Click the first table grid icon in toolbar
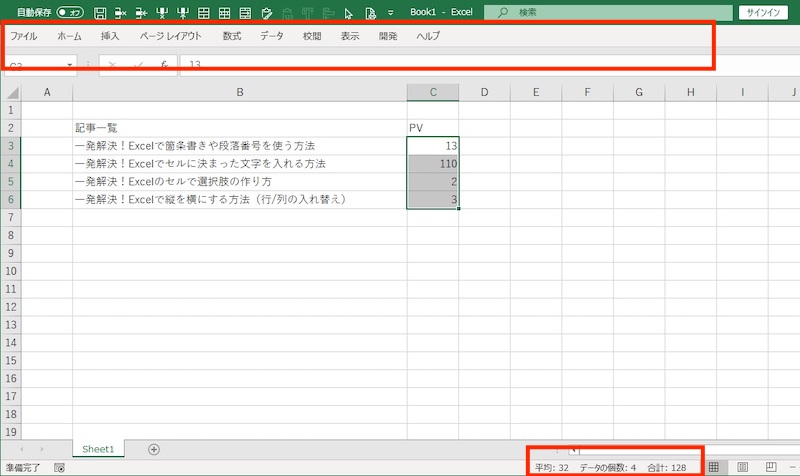The image size is (800, 476). (204, 13)
